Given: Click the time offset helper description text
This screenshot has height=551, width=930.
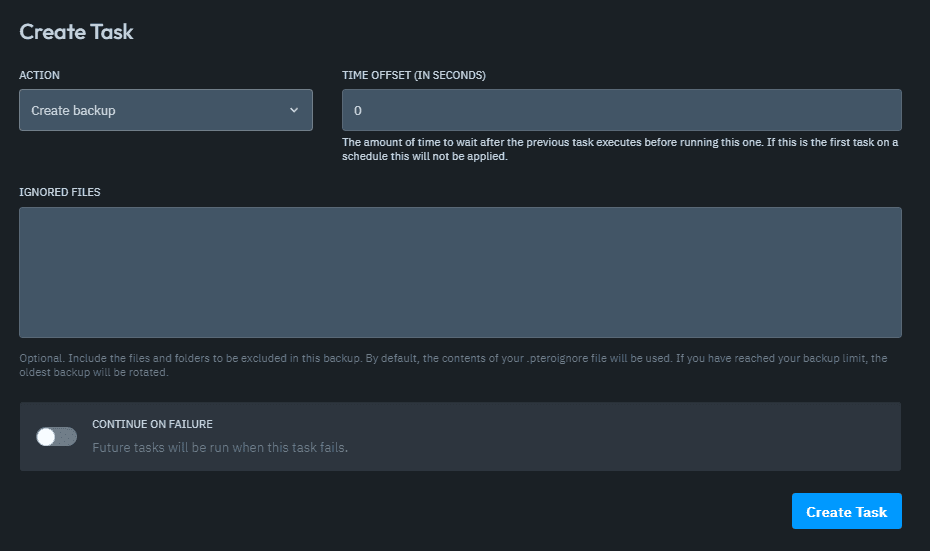Looking at the screenshot, I should coord(620,149).
